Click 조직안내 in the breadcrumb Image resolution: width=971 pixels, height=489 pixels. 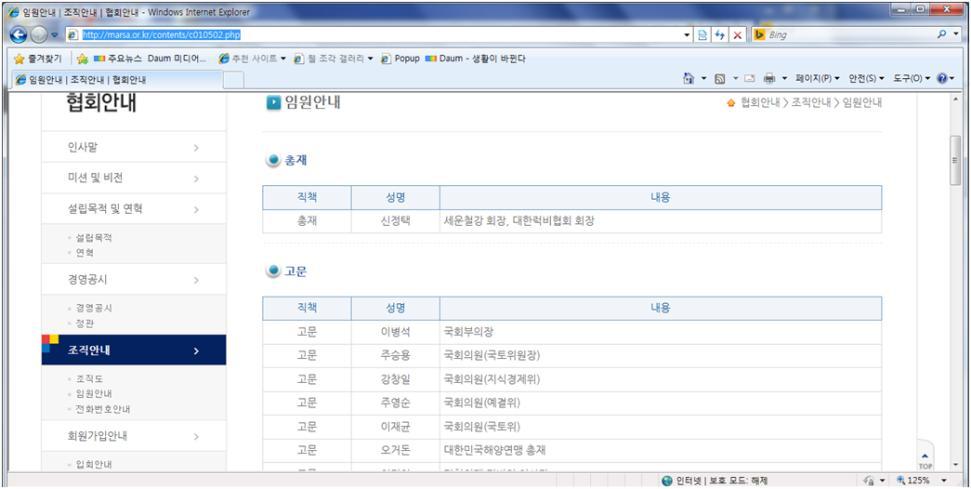click(811, 103)
